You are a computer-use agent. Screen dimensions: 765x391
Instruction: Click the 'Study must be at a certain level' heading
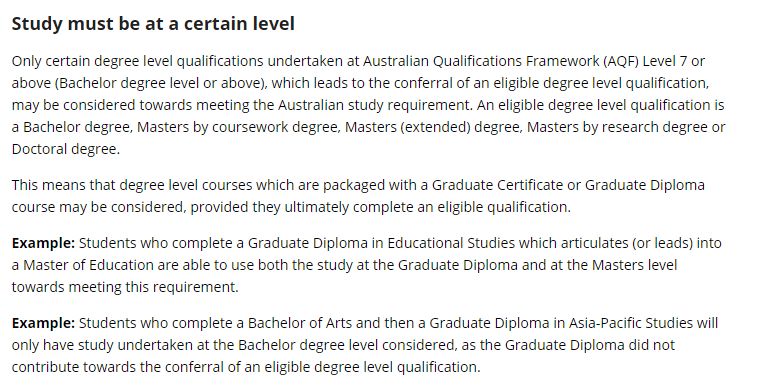(153, 23)
